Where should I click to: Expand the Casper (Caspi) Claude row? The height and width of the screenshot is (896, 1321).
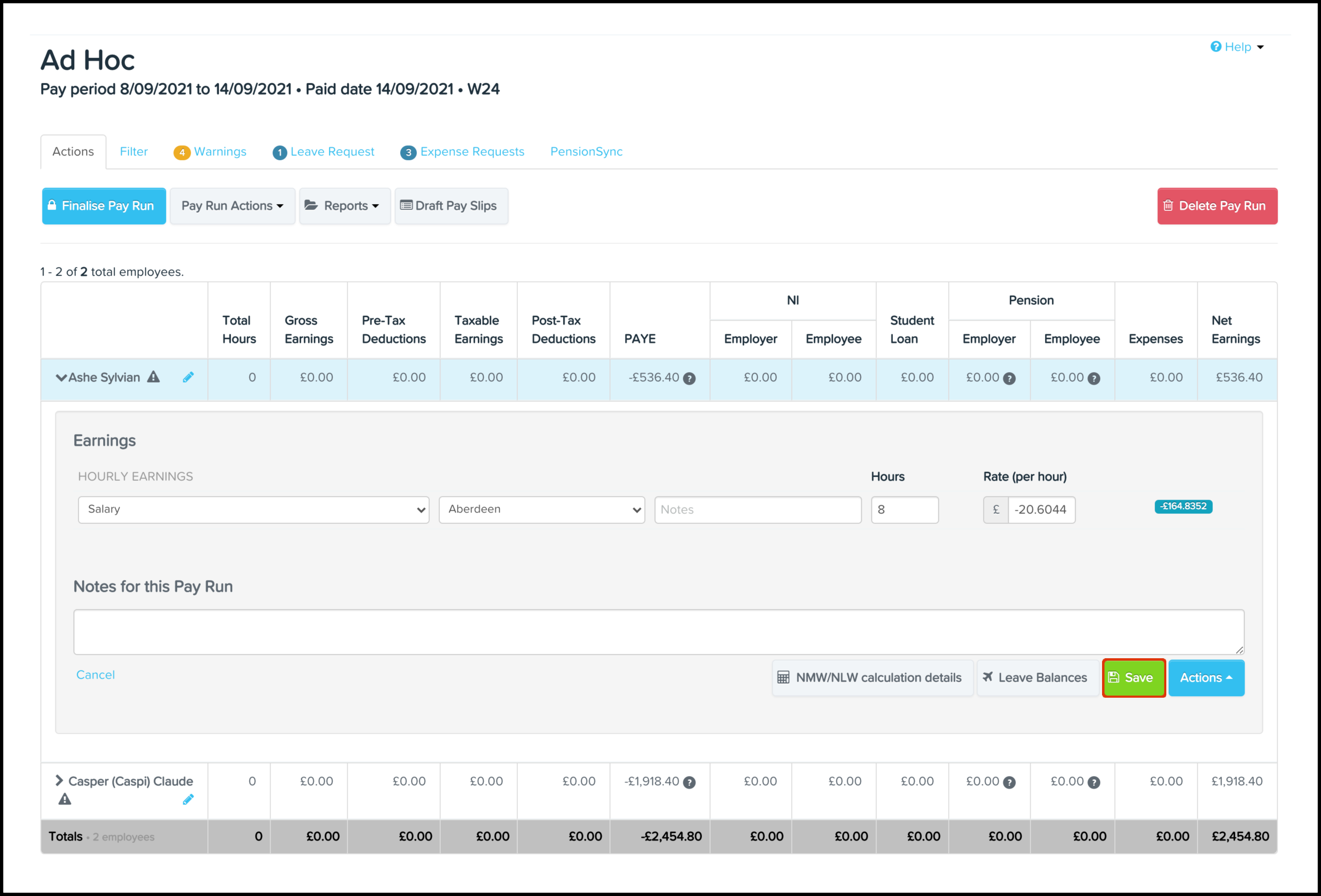[x=59, y=781]
